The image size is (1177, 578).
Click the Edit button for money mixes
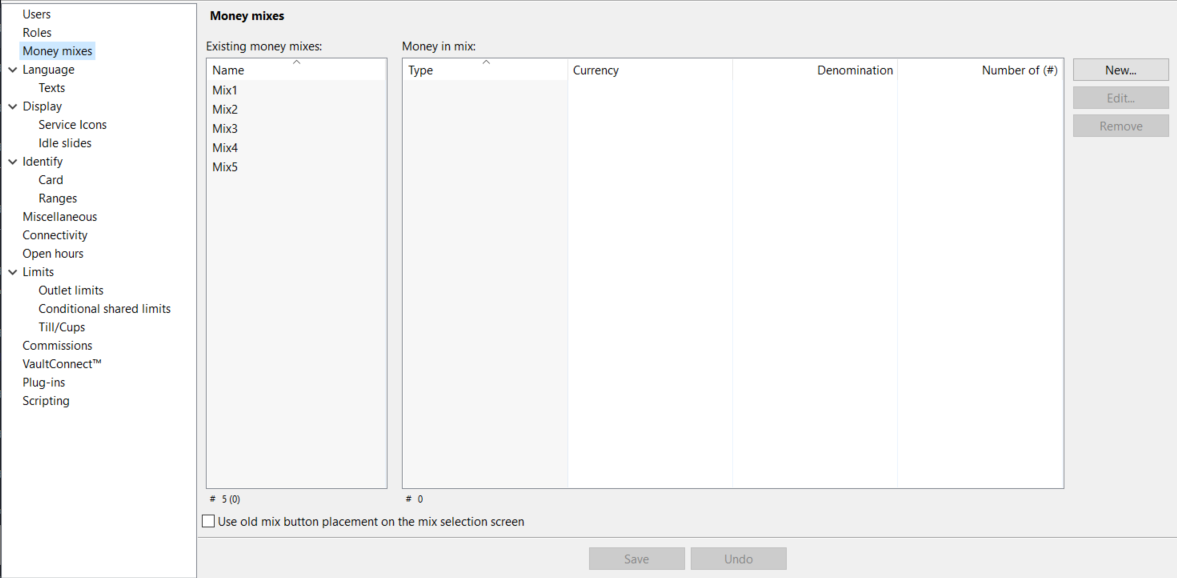click(x=1120, y=97)
